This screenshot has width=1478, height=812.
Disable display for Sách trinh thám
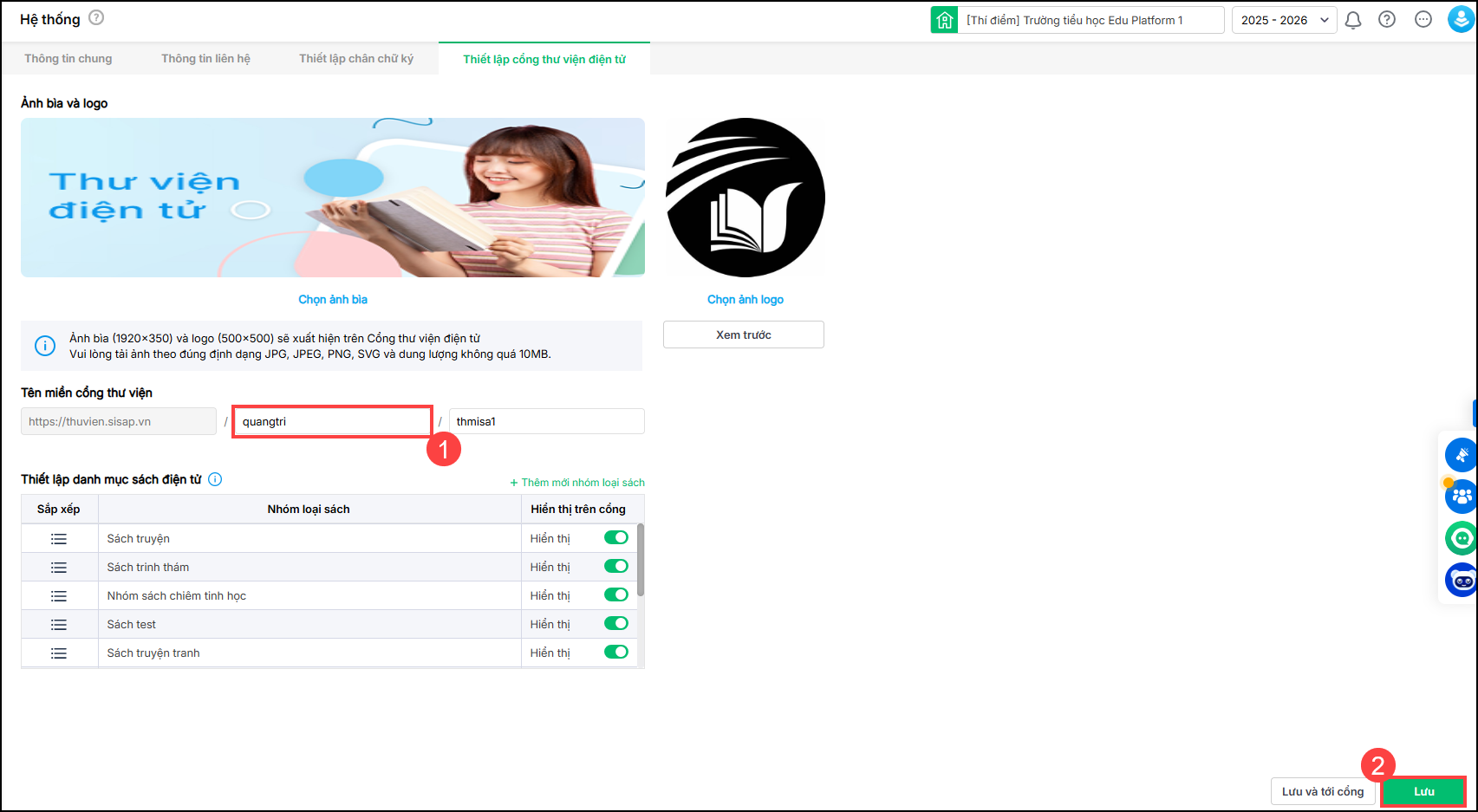coord(615,567)
